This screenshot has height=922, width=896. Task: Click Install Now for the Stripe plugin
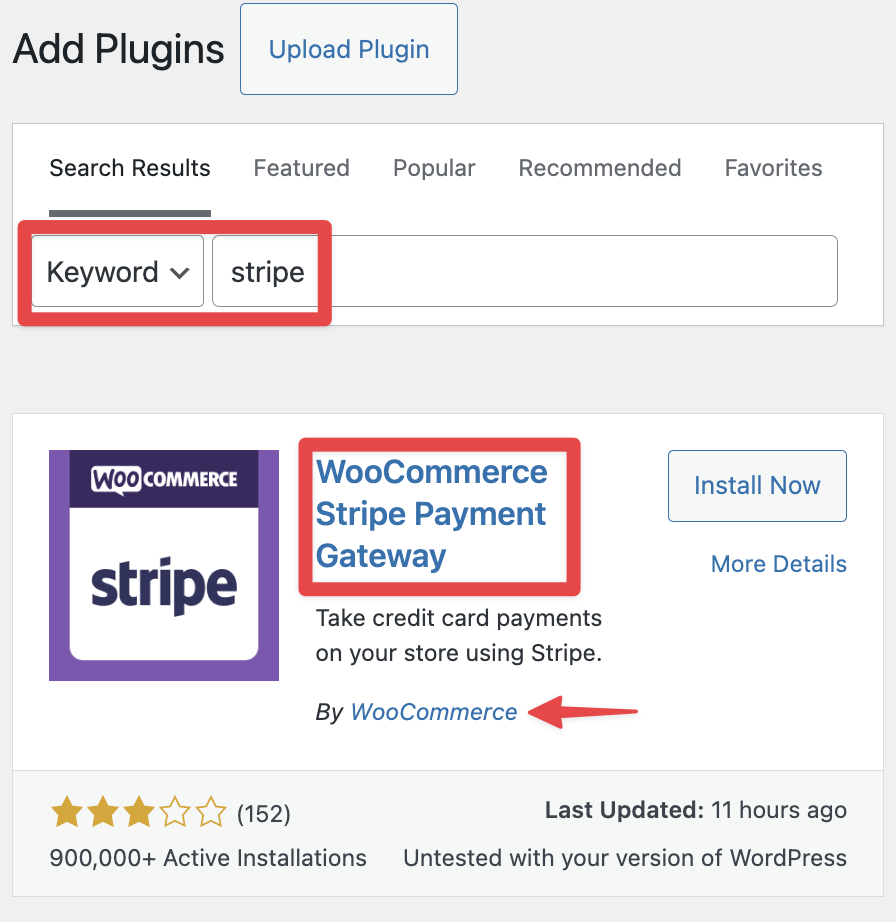(757, 486)
